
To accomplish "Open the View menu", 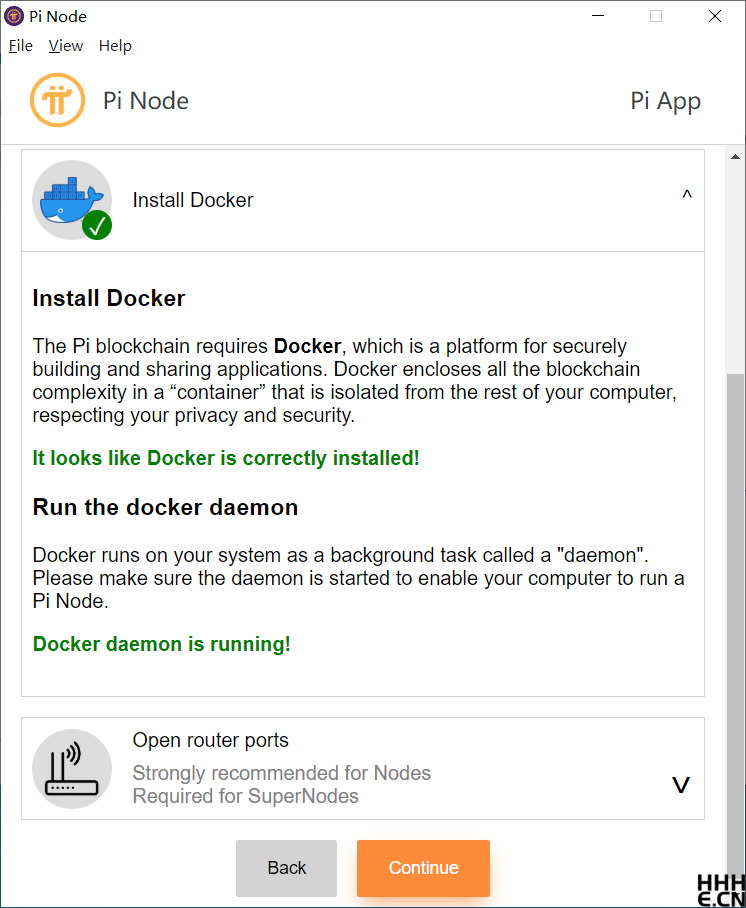I will pyautogui.click(x=65, y=46).
